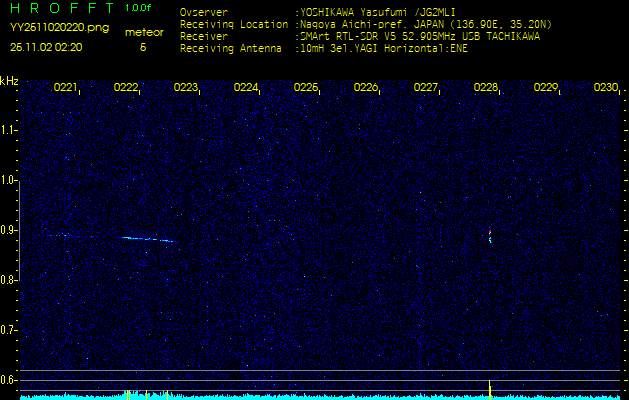Select the 0227 time marker
This screenshot has height=400, width=629.
tap(426, 87)
